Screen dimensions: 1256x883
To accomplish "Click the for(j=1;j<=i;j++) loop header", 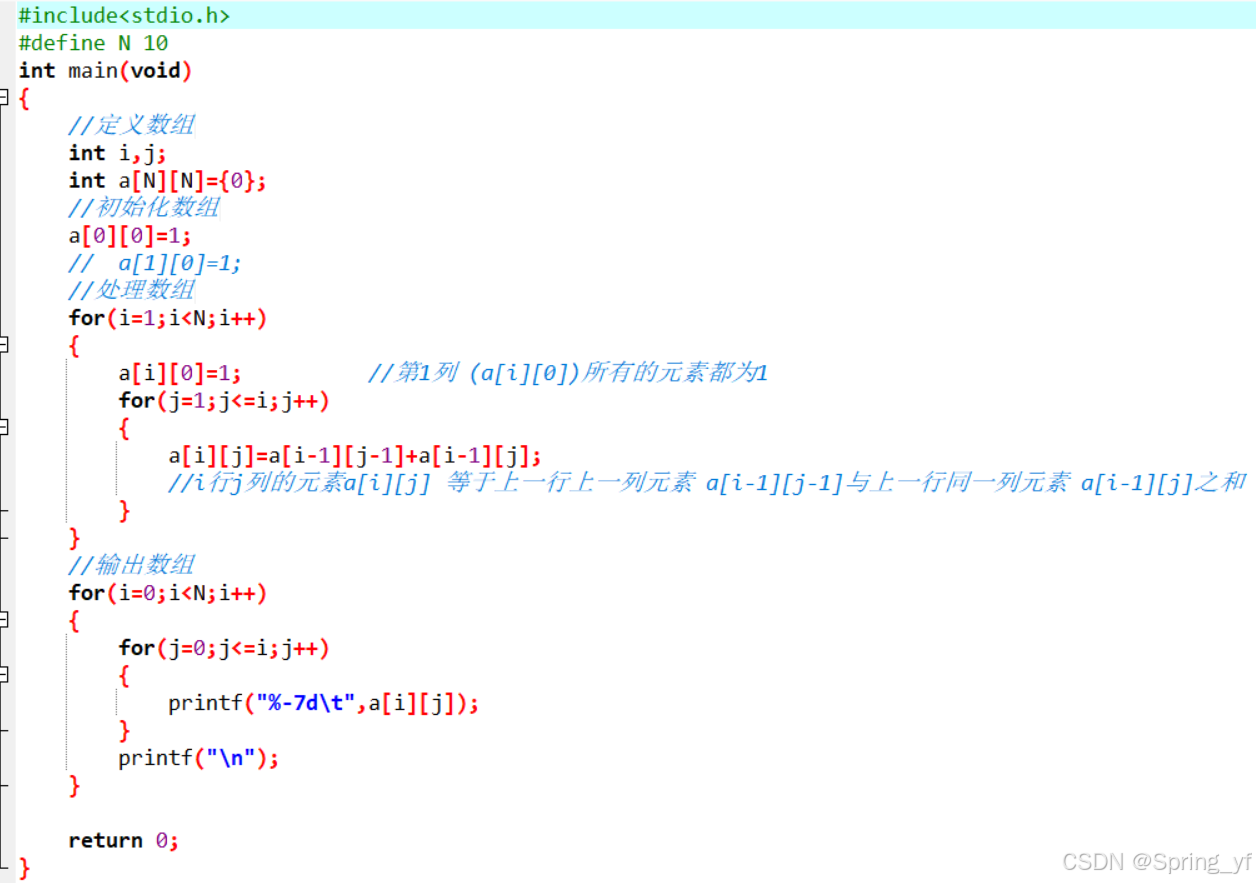I will 224,401.
